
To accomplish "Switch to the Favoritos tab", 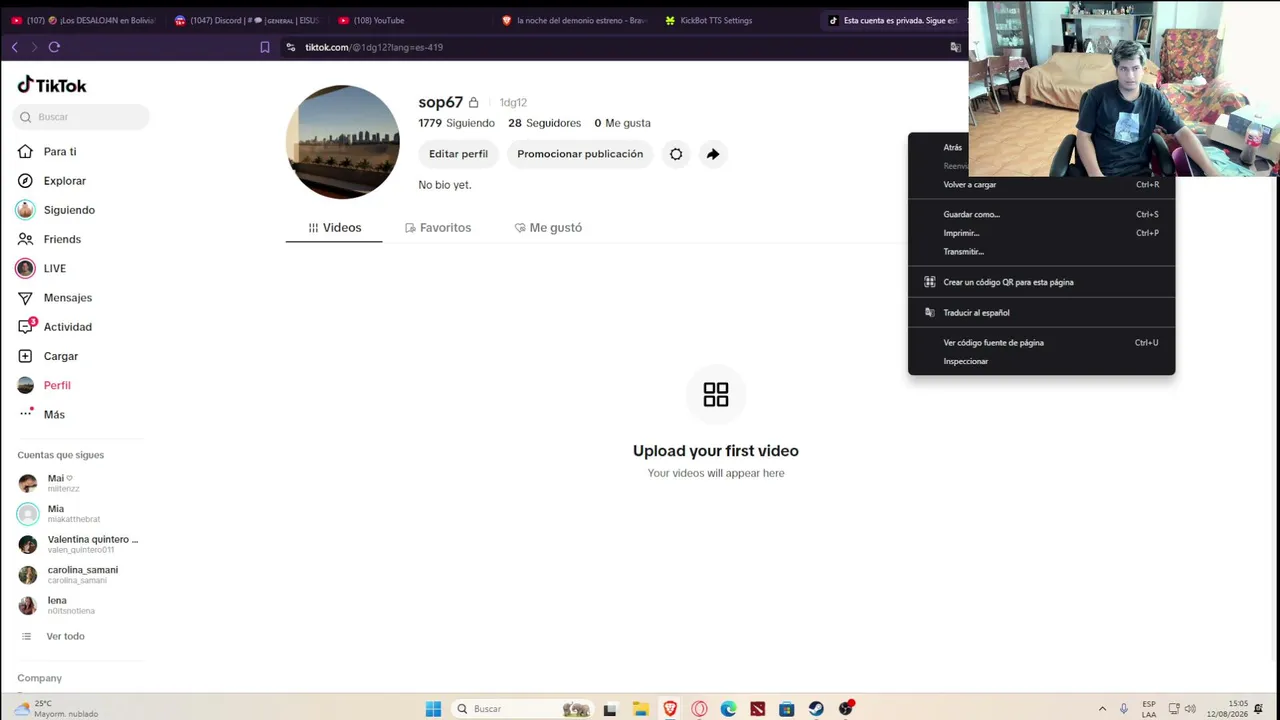I will click(438, 228).
